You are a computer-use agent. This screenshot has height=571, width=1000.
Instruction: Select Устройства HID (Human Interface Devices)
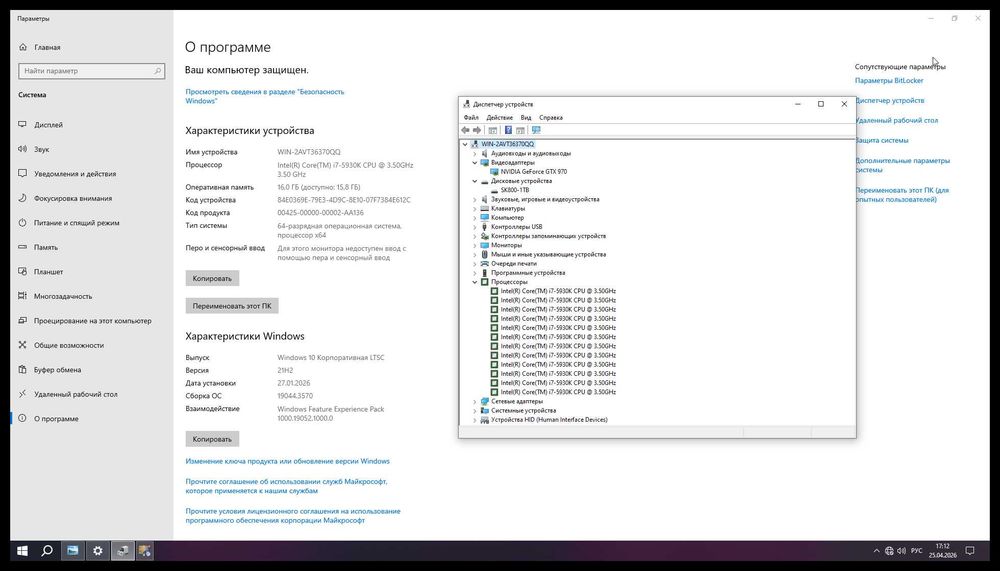tap(549, 420)
